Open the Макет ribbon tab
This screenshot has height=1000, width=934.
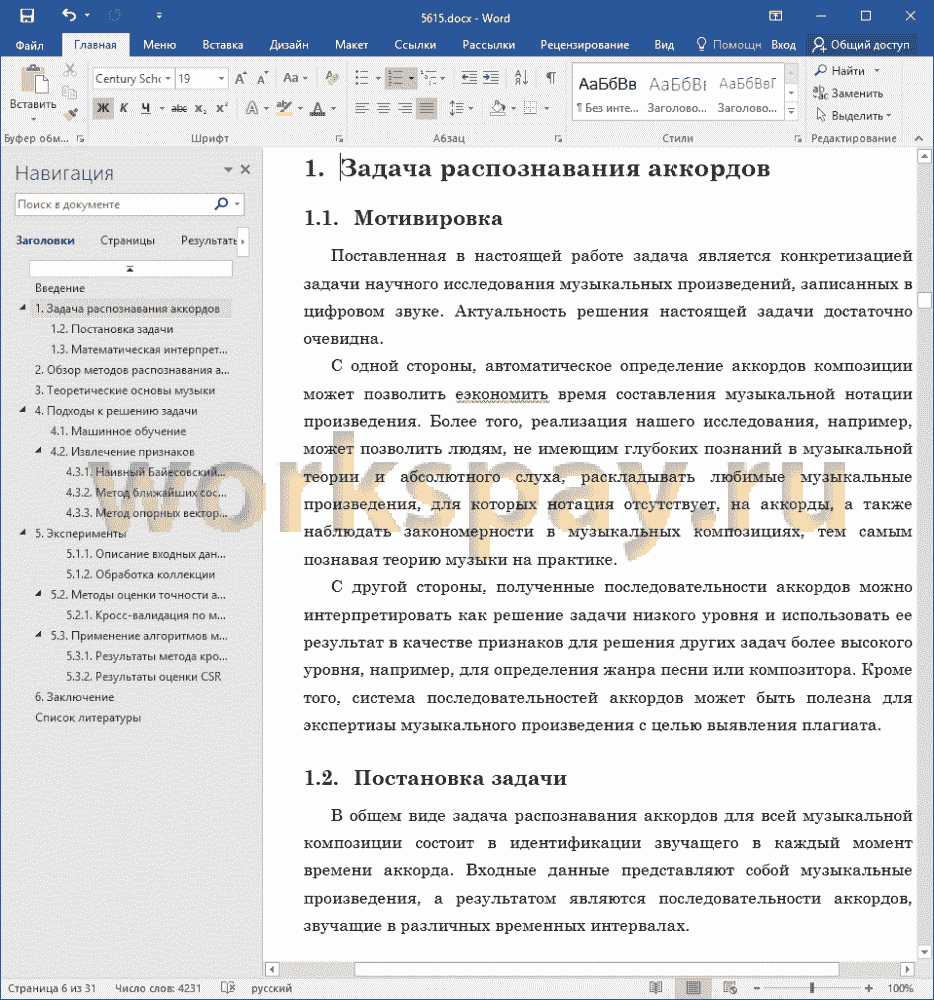(351, 45)
